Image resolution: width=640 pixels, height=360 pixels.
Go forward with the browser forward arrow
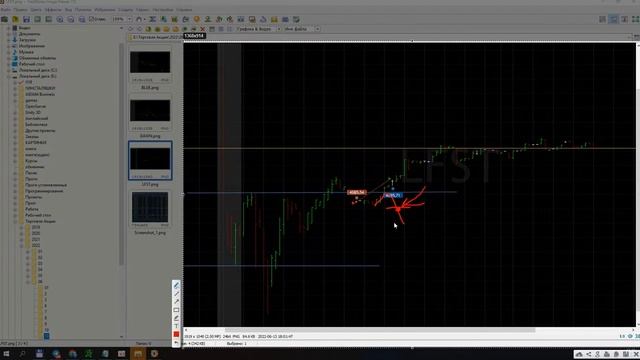click(139, 29)
